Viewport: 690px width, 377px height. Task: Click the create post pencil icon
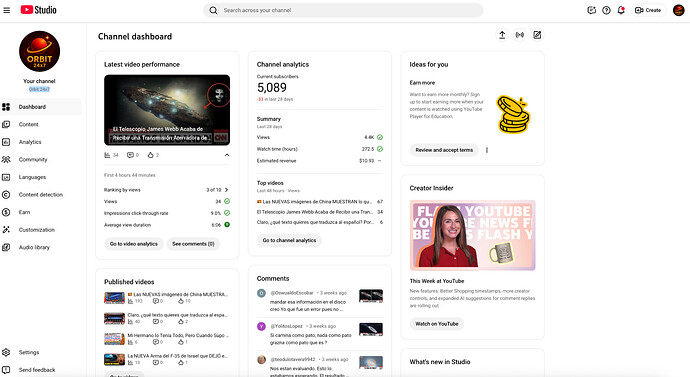537,35
